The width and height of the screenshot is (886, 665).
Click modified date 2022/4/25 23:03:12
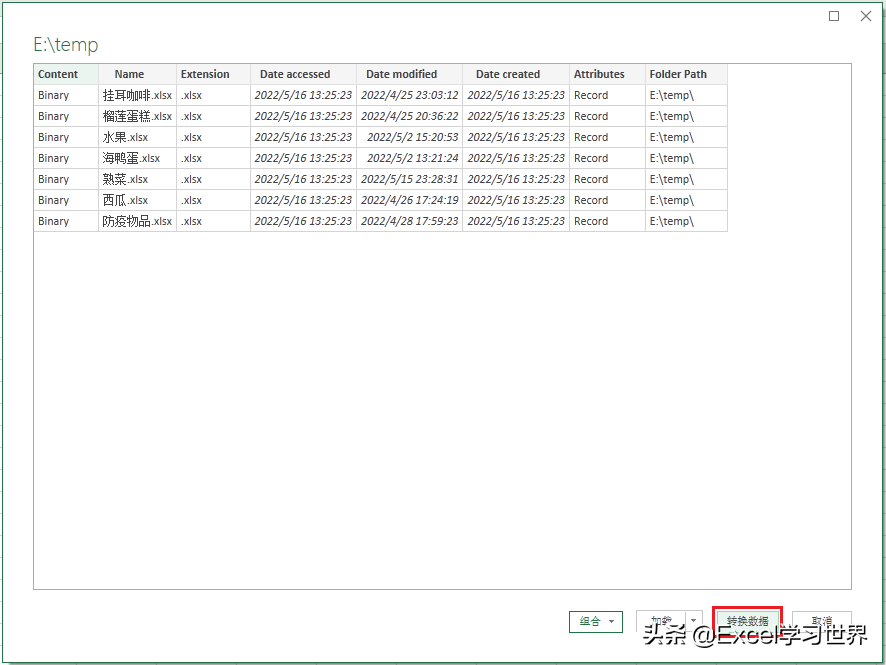click(x=410, y=95)
